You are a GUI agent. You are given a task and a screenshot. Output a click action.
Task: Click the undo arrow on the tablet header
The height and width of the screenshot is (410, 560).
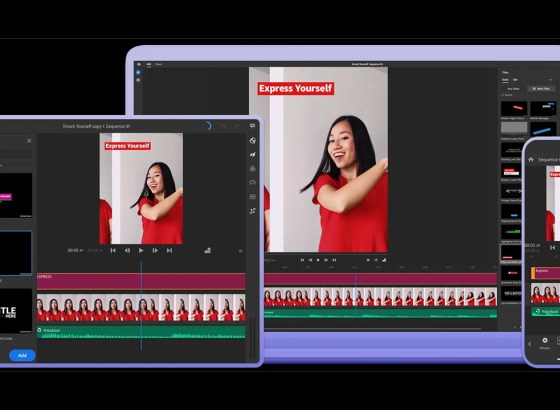pyautogui.click(x=224, y=126)
